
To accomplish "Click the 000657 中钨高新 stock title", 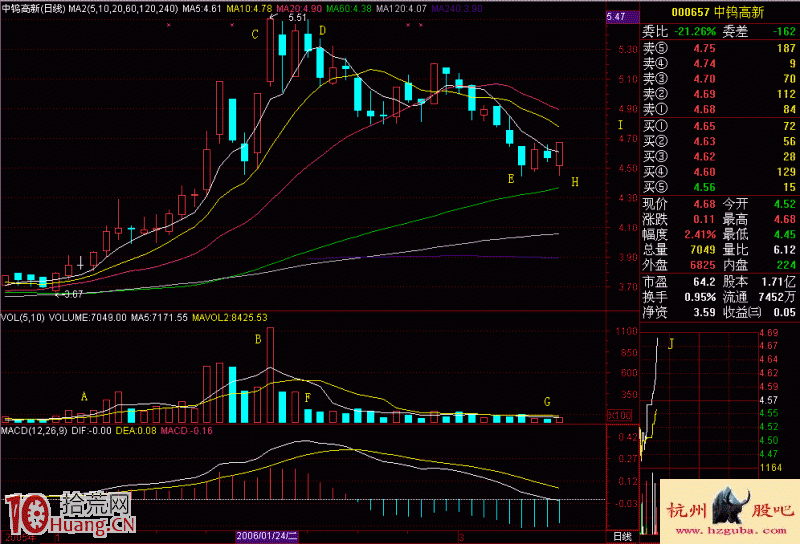I will 717,12.
